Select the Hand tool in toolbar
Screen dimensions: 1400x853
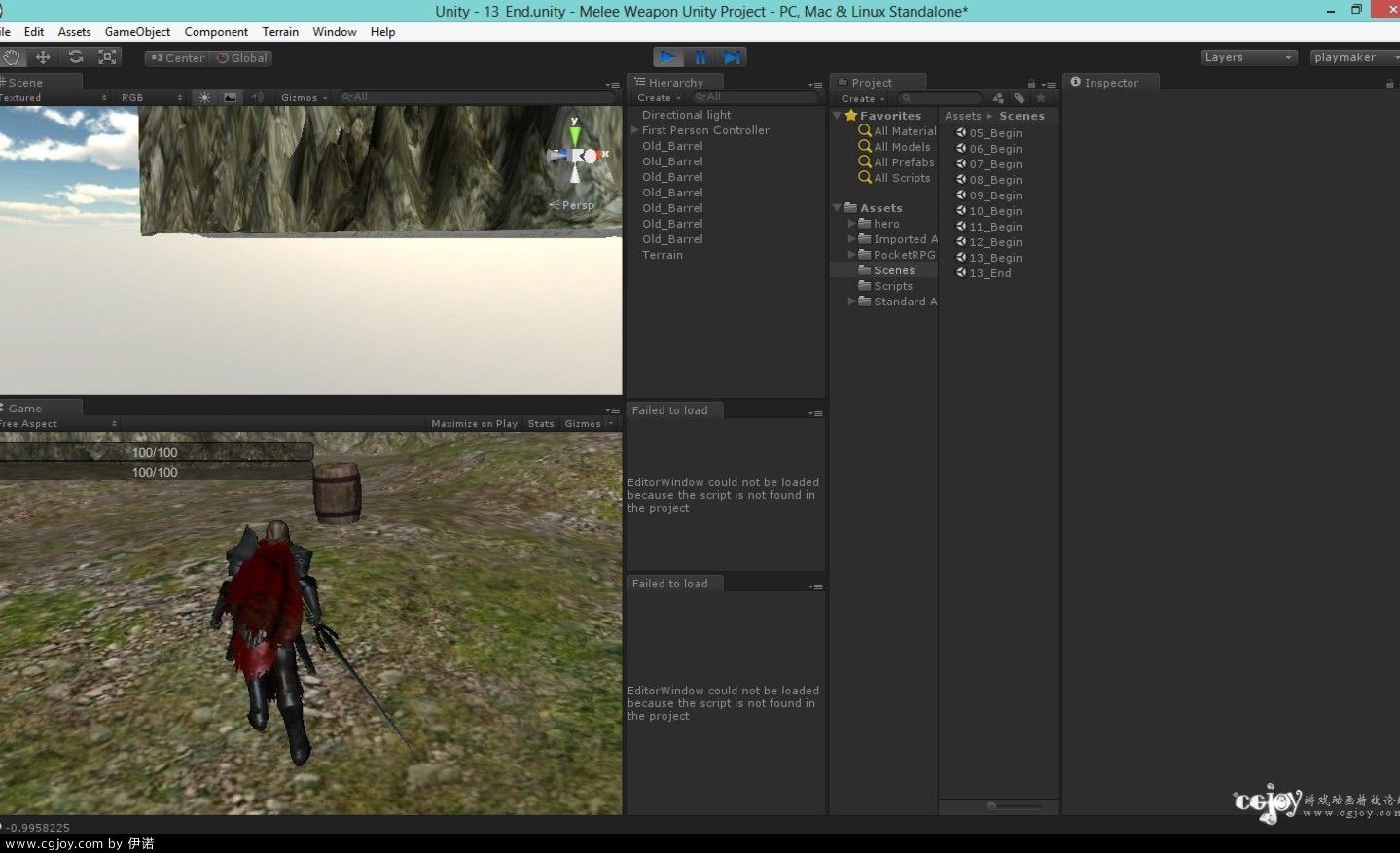coord(12,57)
